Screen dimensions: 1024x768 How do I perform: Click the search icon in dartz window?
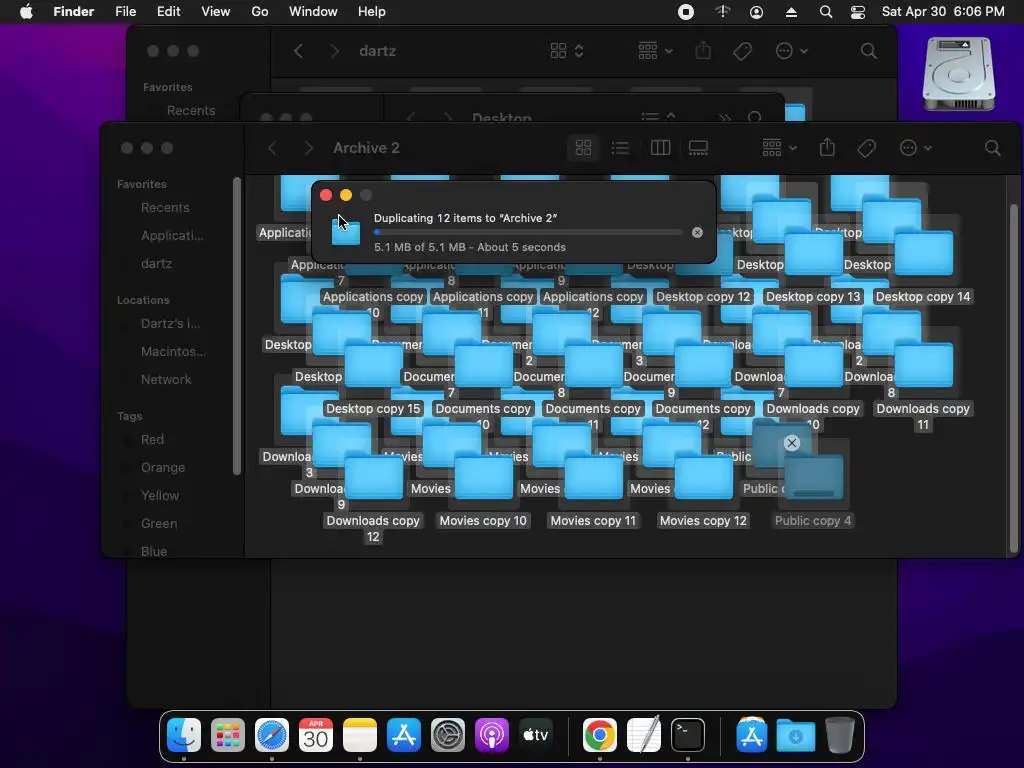point(869,51)
